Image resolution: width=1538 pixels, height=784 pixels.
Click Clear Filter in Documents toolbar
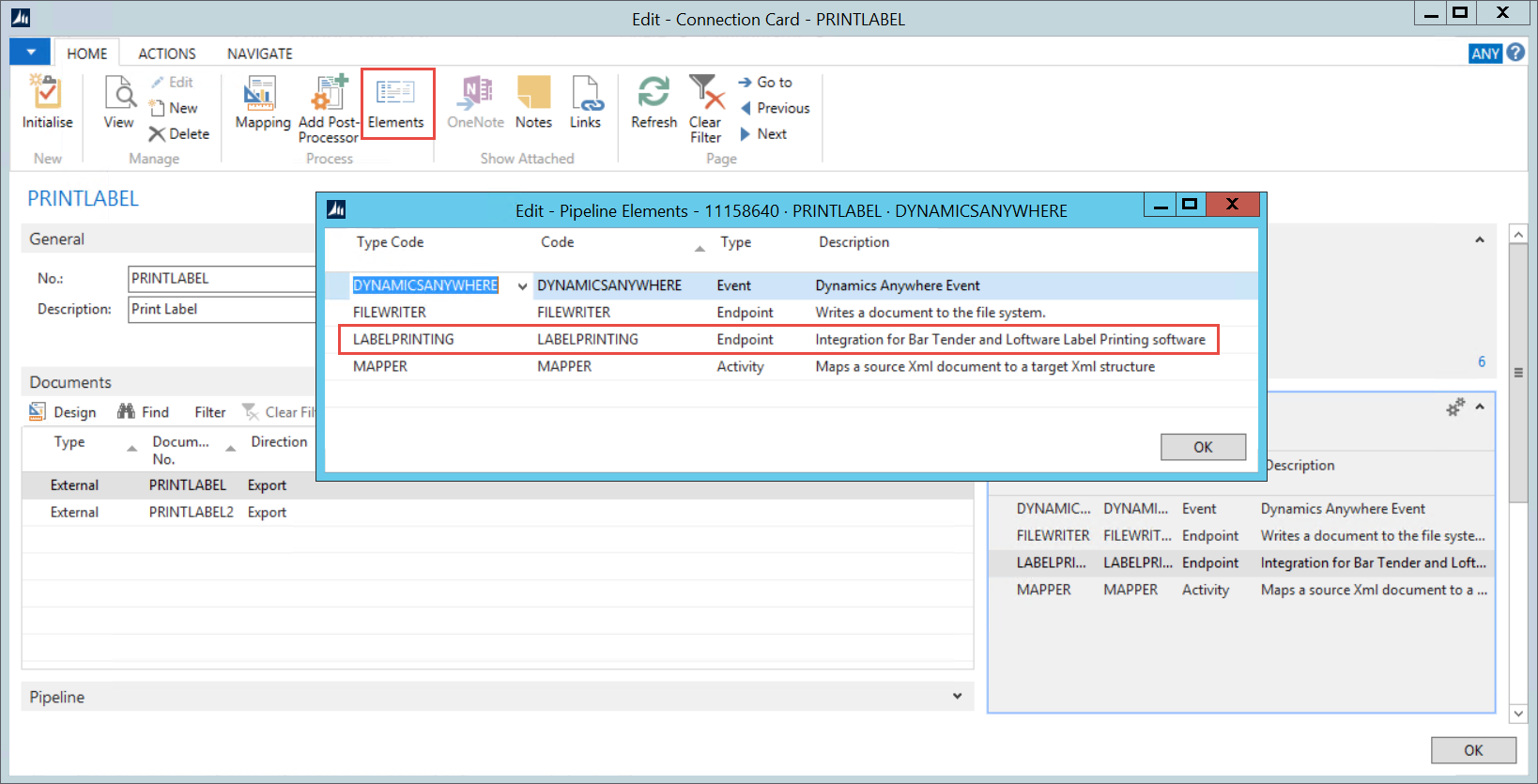coord(279,412)
